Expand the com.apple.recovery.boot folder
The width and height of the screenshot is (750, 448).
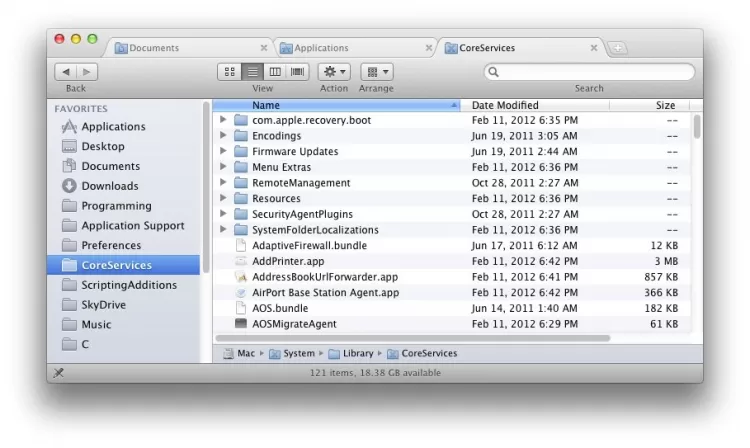pyautogui.click(x=223, y=120)
